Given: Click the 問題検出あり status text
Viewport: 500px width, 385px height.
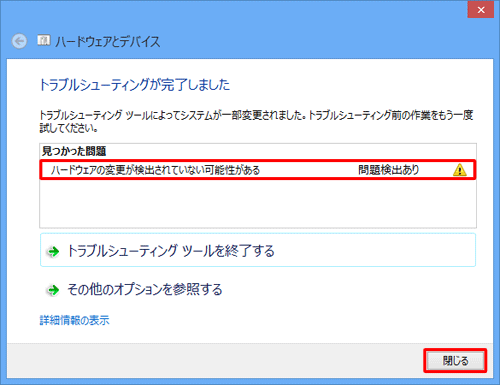Looking at the screenshot, I should point(389,170).
